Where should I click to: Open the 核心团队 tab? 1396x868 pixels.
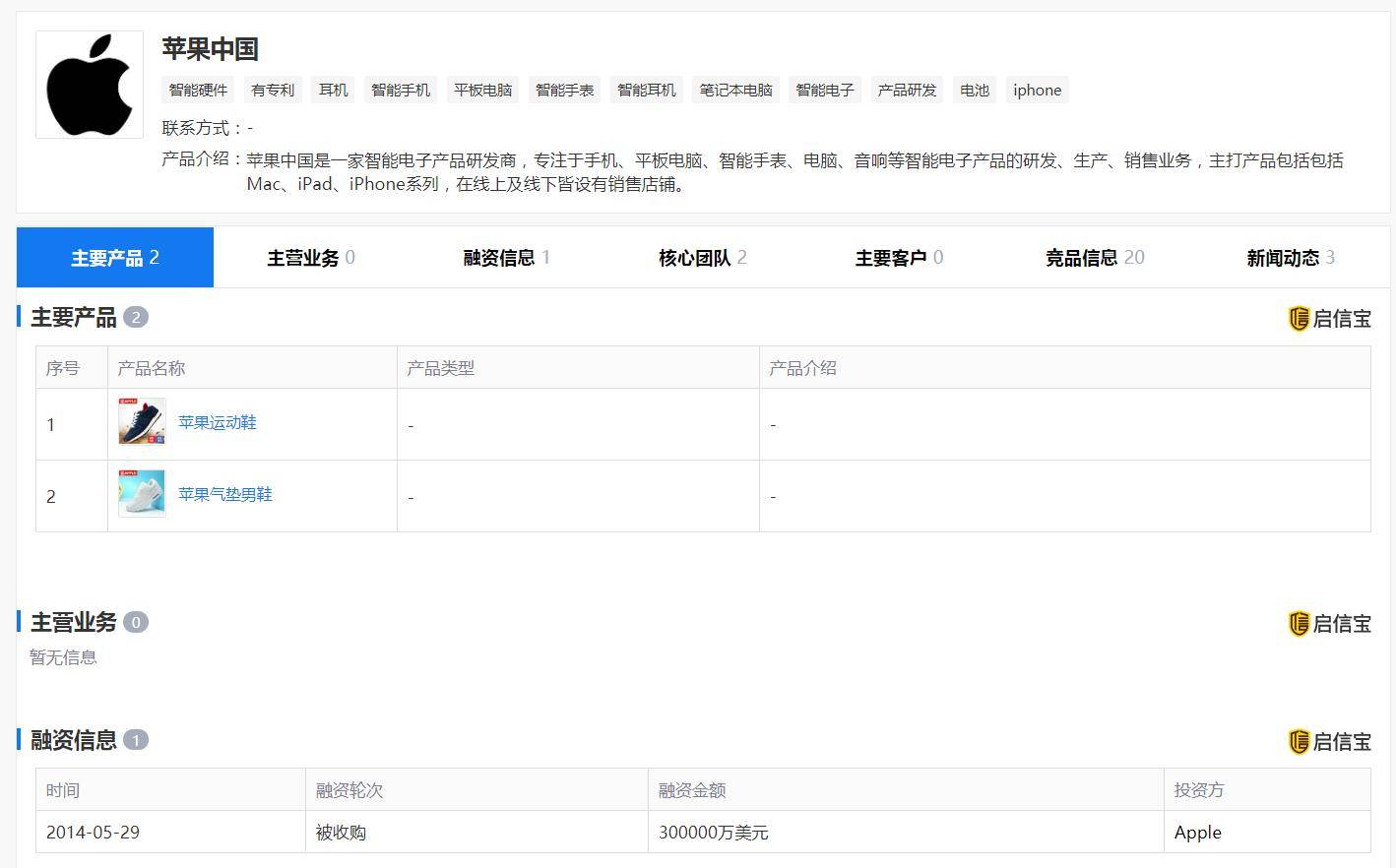(x=701, y=257)
